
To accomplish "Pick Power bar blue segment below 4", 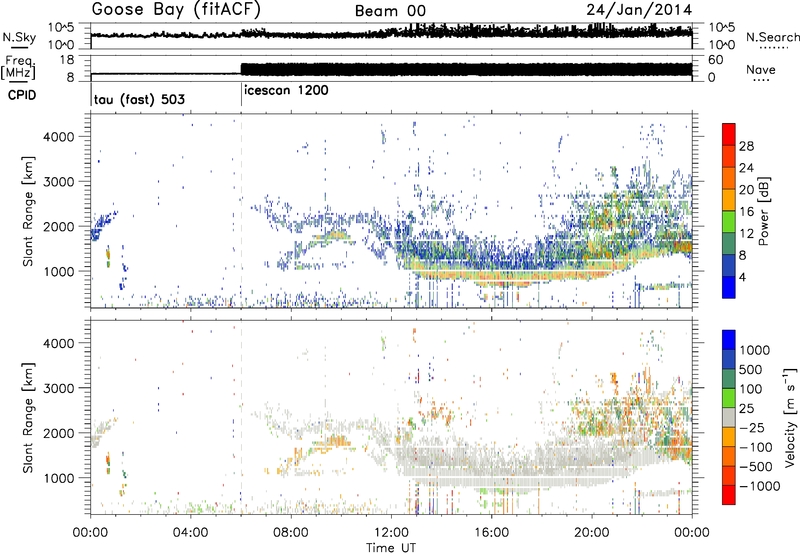I will (729, 287).
